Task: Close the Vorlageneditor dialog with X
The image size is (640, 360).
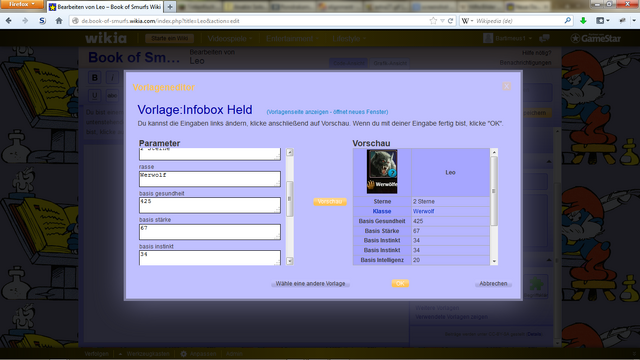Action: pos(506,86)
